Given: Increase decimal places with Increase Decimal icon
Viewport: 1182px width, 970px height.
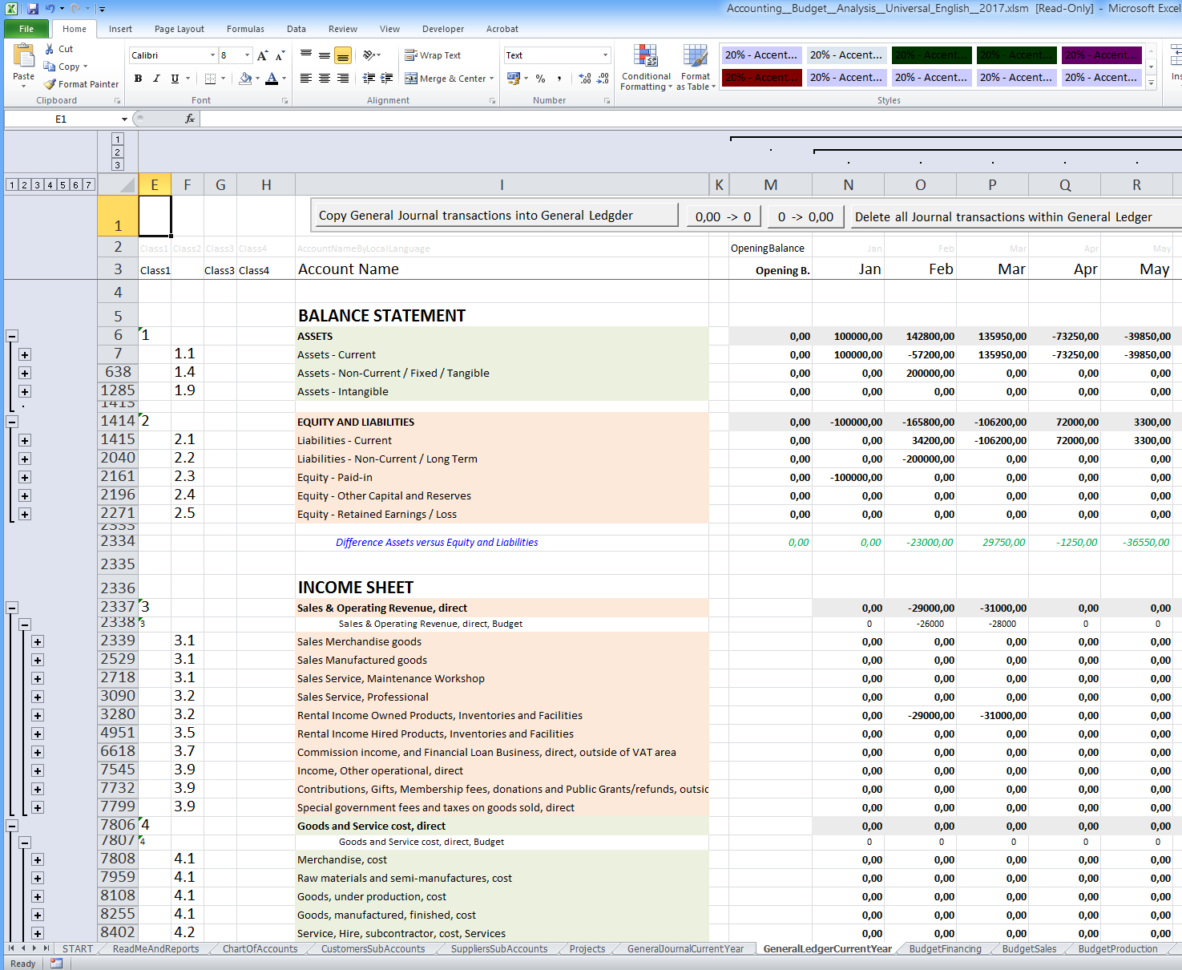Looking at the screenshot, I should coord(584,78).
